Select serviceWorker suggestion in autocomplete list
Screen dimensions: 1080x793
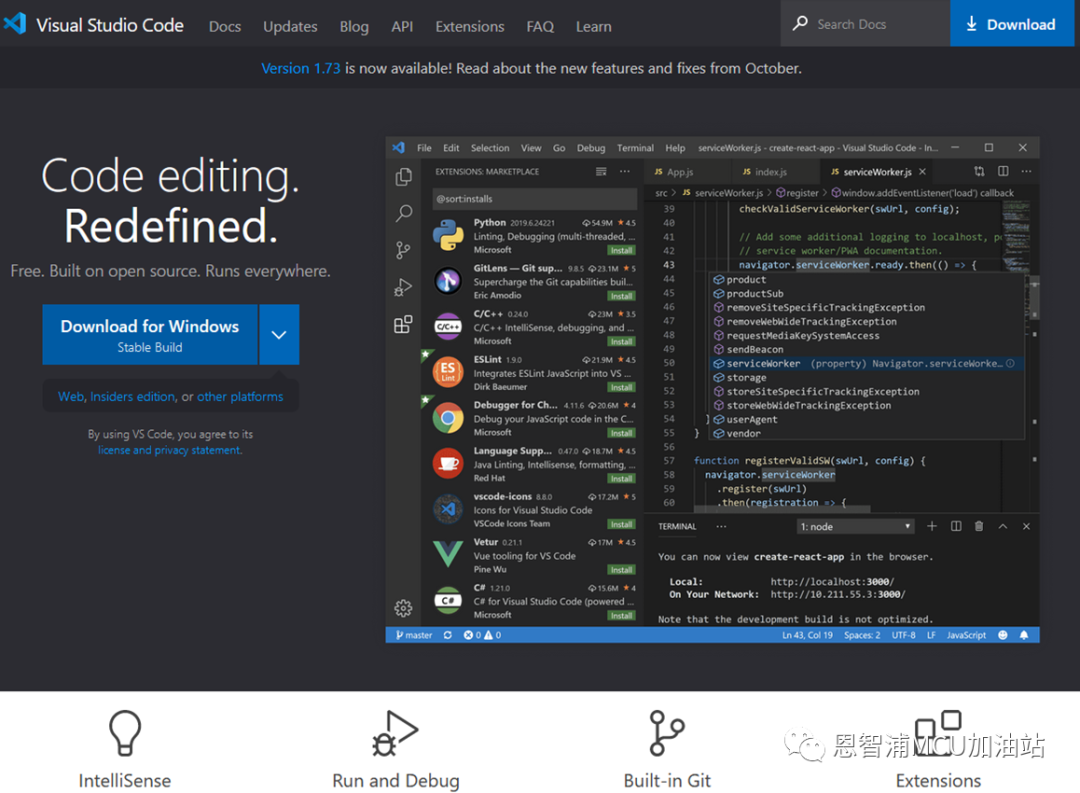click(x=866, y=364)
